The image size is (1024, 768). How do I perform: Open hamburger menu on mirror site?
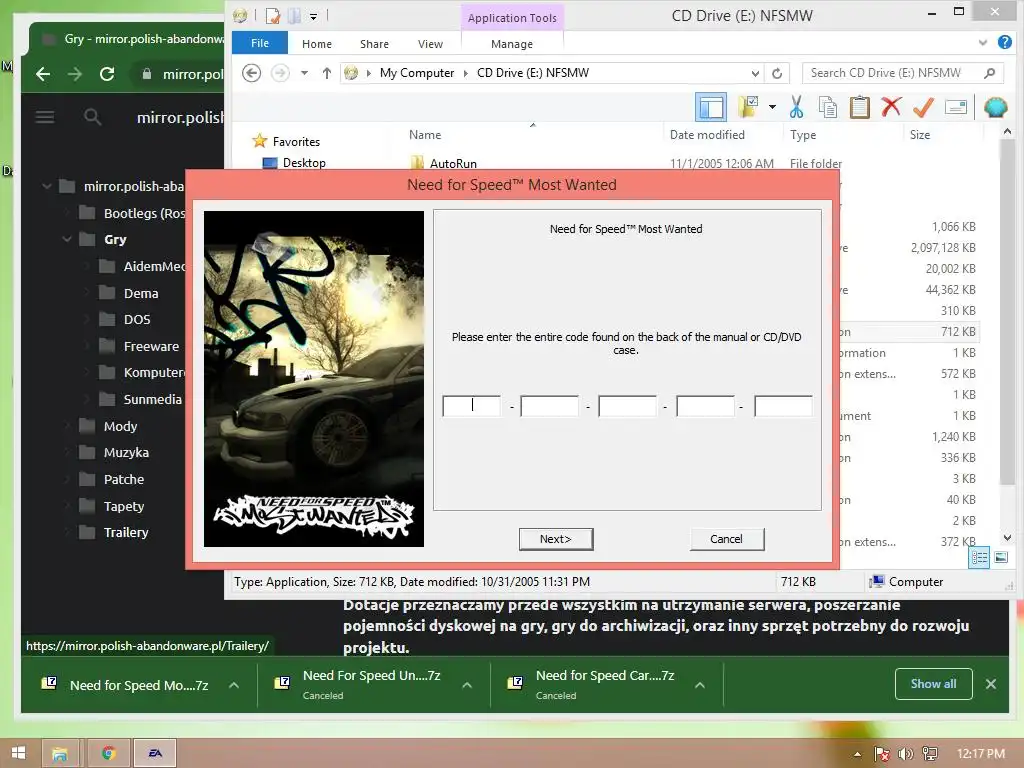click(x=44, y=117)
